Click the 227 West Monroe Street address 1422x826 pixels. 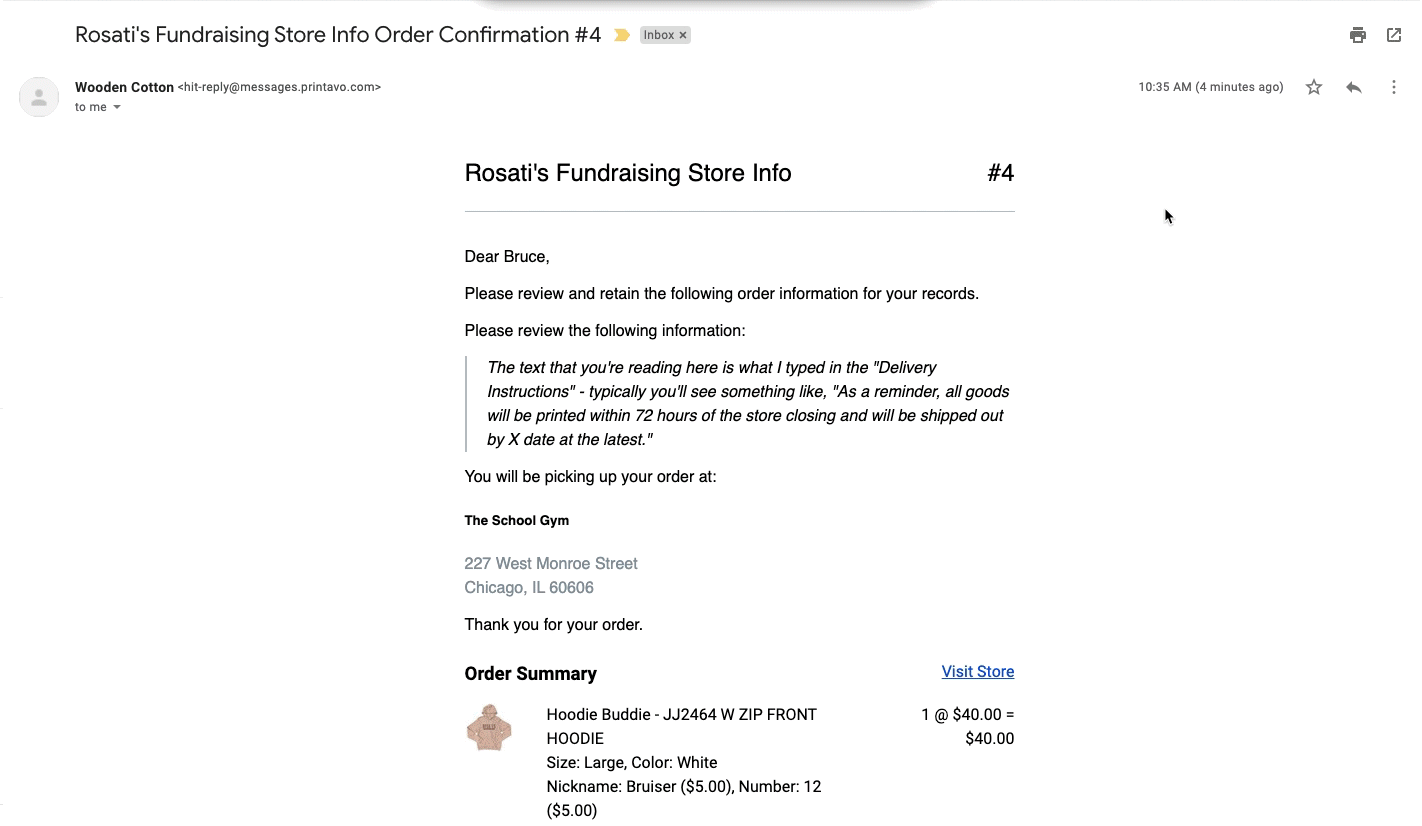click(x=551, y=564)
